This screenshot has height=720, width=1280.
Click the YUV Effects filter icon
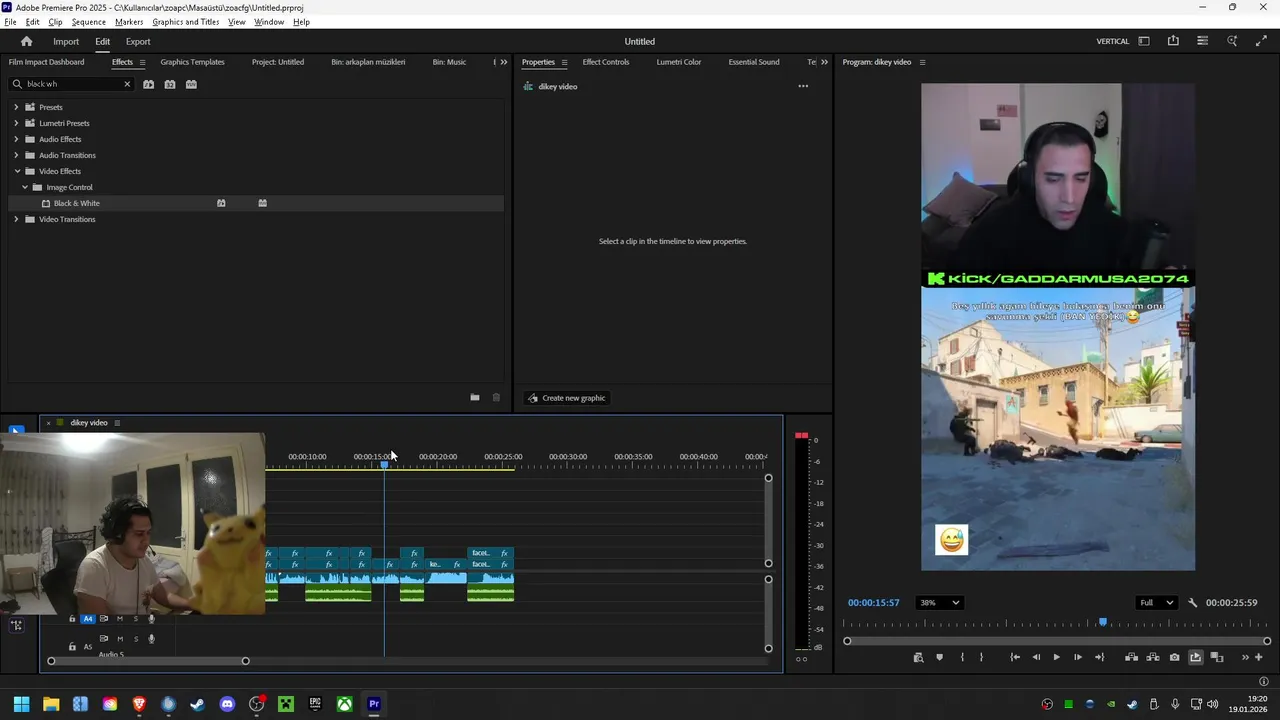[191, 84]
